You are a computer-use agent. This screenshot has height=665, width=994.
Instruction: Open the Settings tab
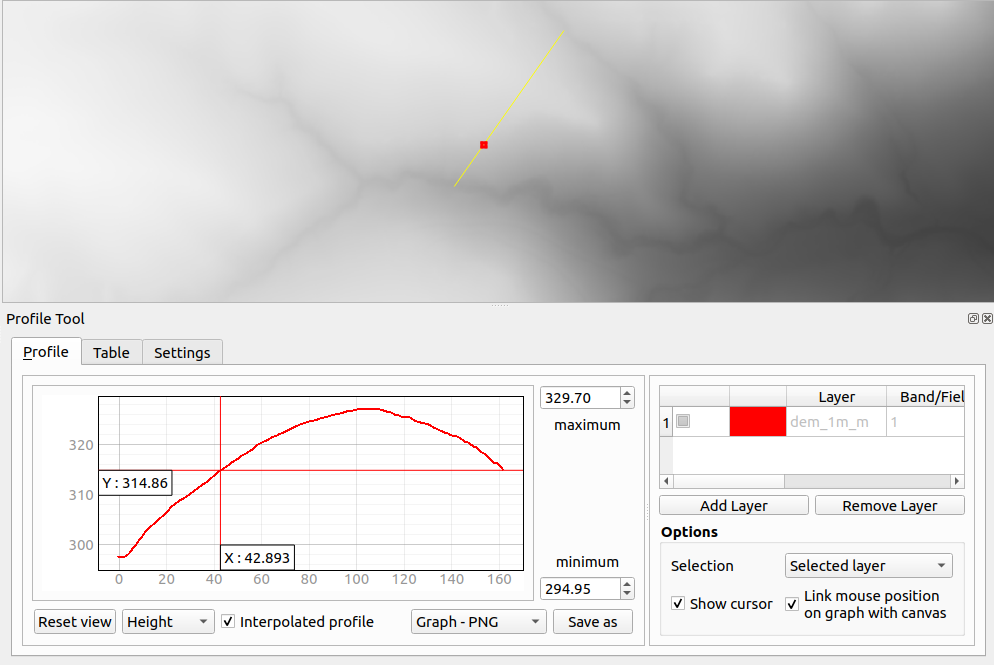pyautogui.click(x=182, y=352)
